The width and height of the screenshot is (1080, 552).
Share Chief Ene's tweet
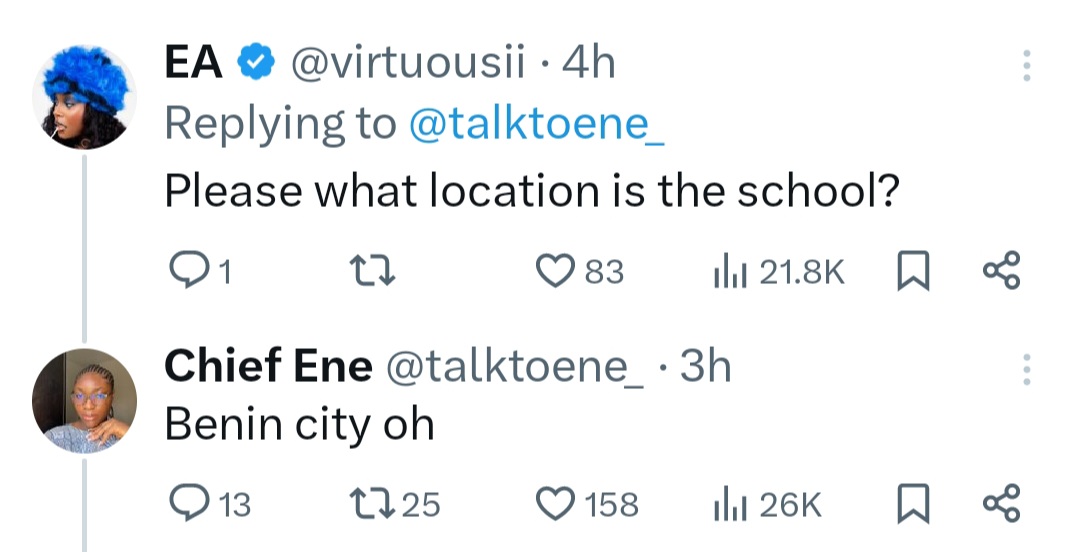tap(1001, 504)
